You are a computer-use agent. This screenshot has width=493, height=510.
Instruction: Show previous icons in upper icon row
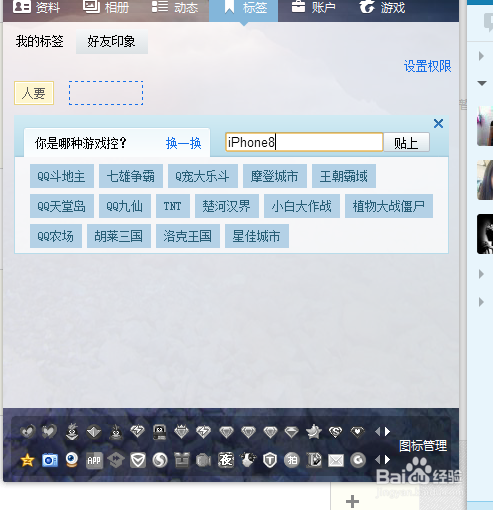tap(377, 432)
